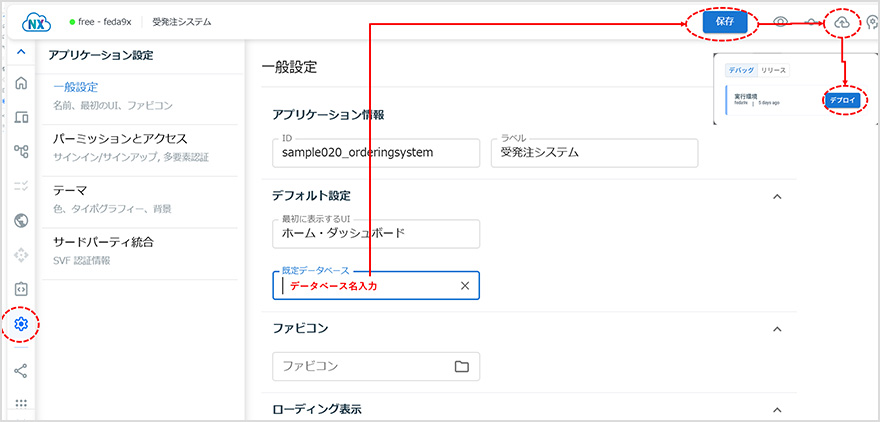
Task: Open the 最初に表示するUI field
Action: click(x=376, y=233)
